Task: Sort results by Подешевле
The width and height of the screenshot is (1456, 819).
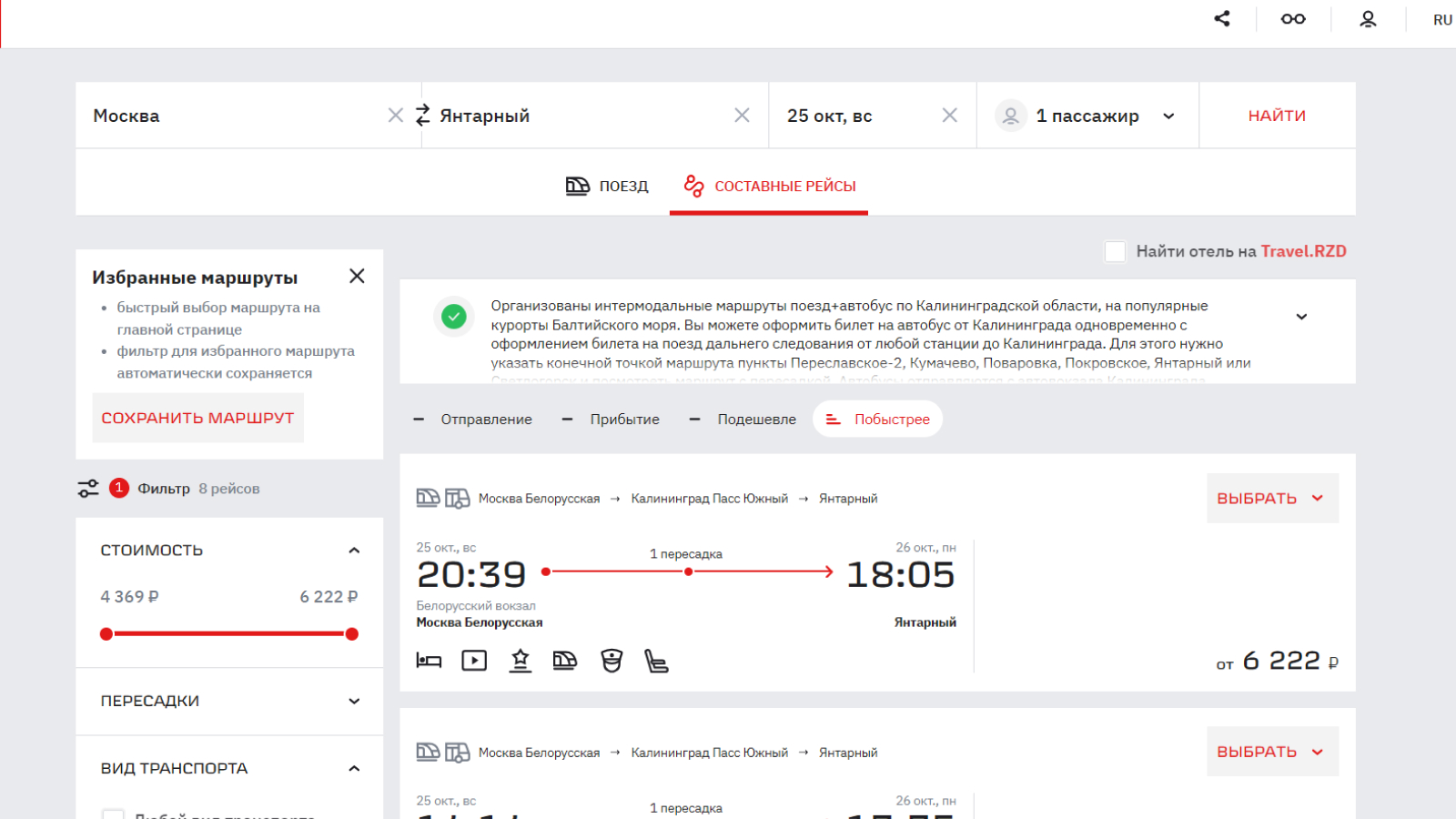Action: (743, 420)
